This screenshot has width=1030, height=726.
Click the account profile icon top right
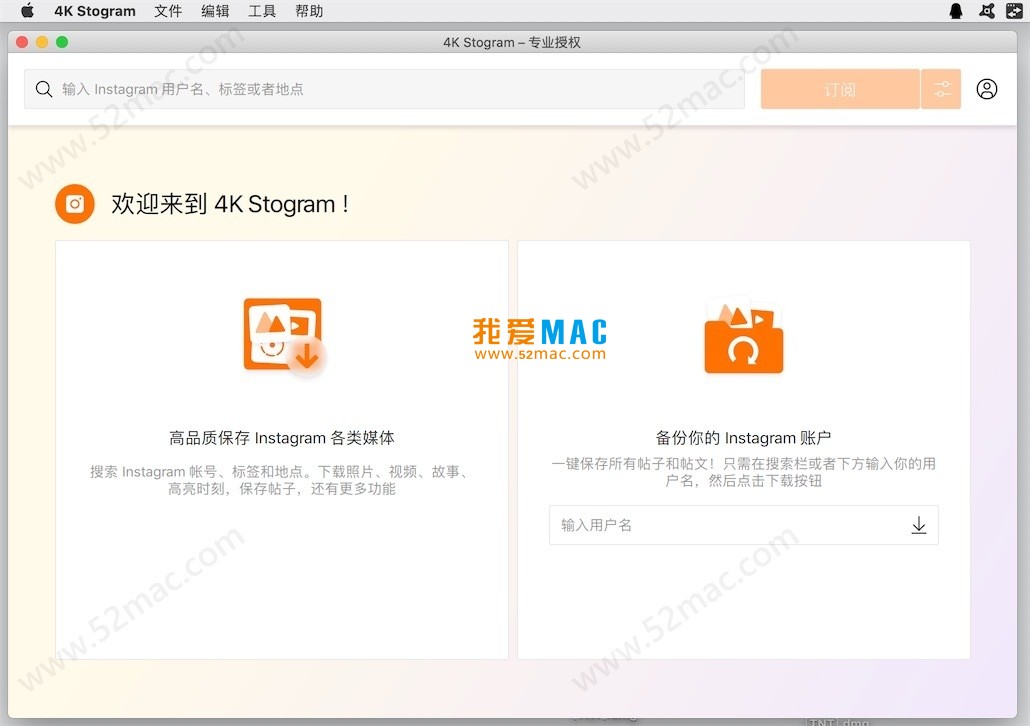(987, 89)
